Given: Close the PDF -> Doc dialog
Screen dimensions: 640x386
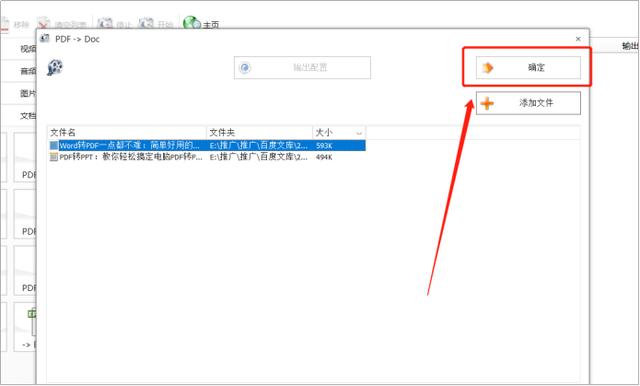Looking at the screenshot, I should [578, 39].
